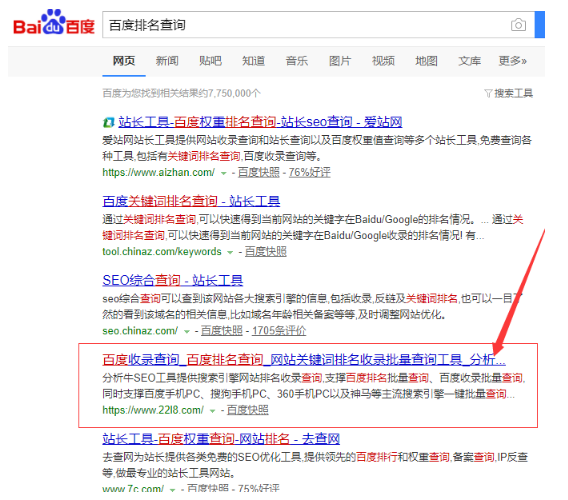Open the 搜索工具 filter icon

[488, 93]
